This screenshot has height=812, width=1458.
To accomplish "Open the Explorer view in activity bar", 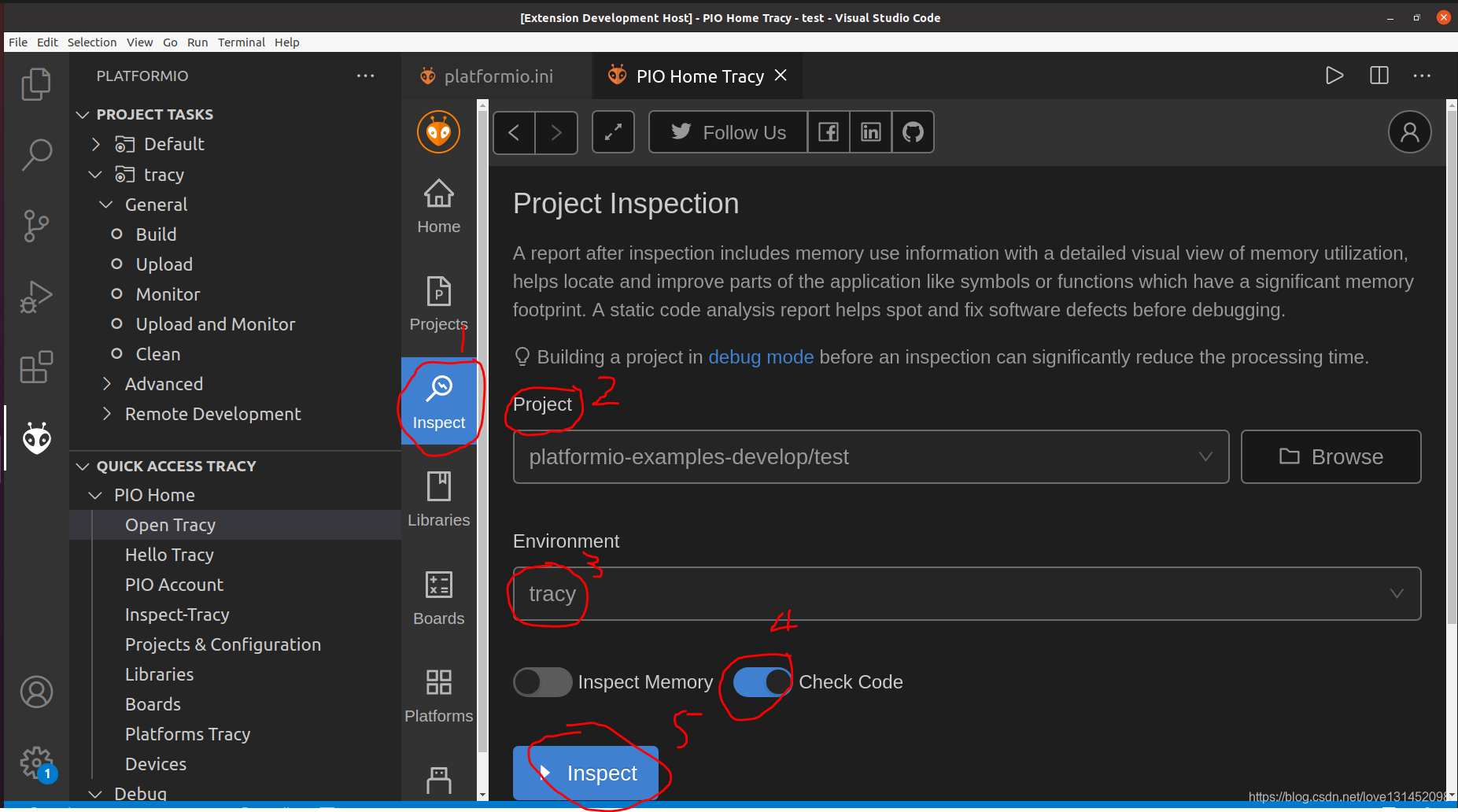I will point(36,84).
